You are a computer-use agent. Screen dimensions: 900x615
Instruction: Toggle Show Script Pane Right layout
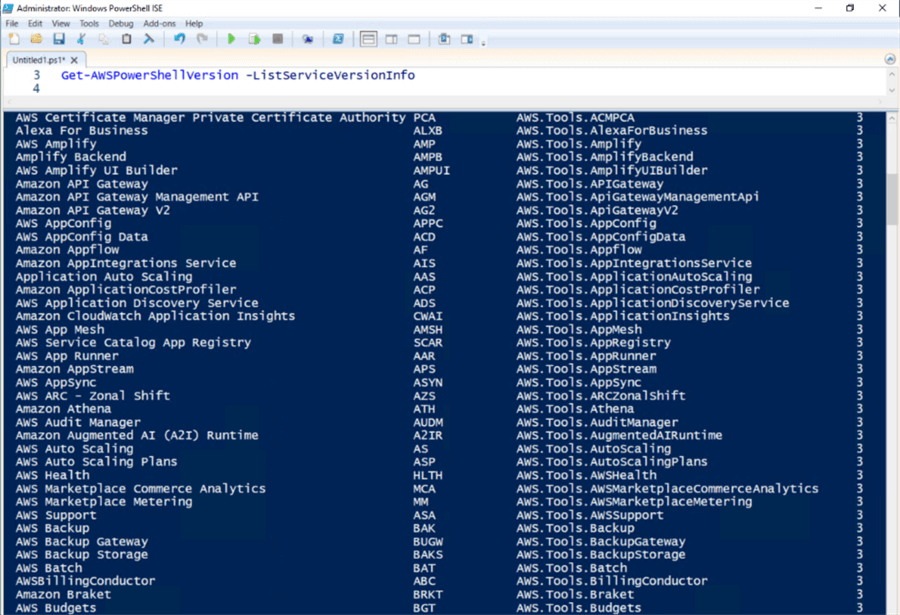(392, 37)
